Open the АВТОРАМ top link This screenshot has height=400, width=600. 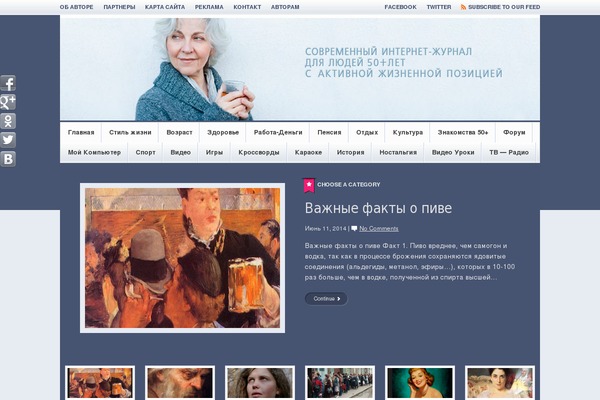(x=285, y=7)
